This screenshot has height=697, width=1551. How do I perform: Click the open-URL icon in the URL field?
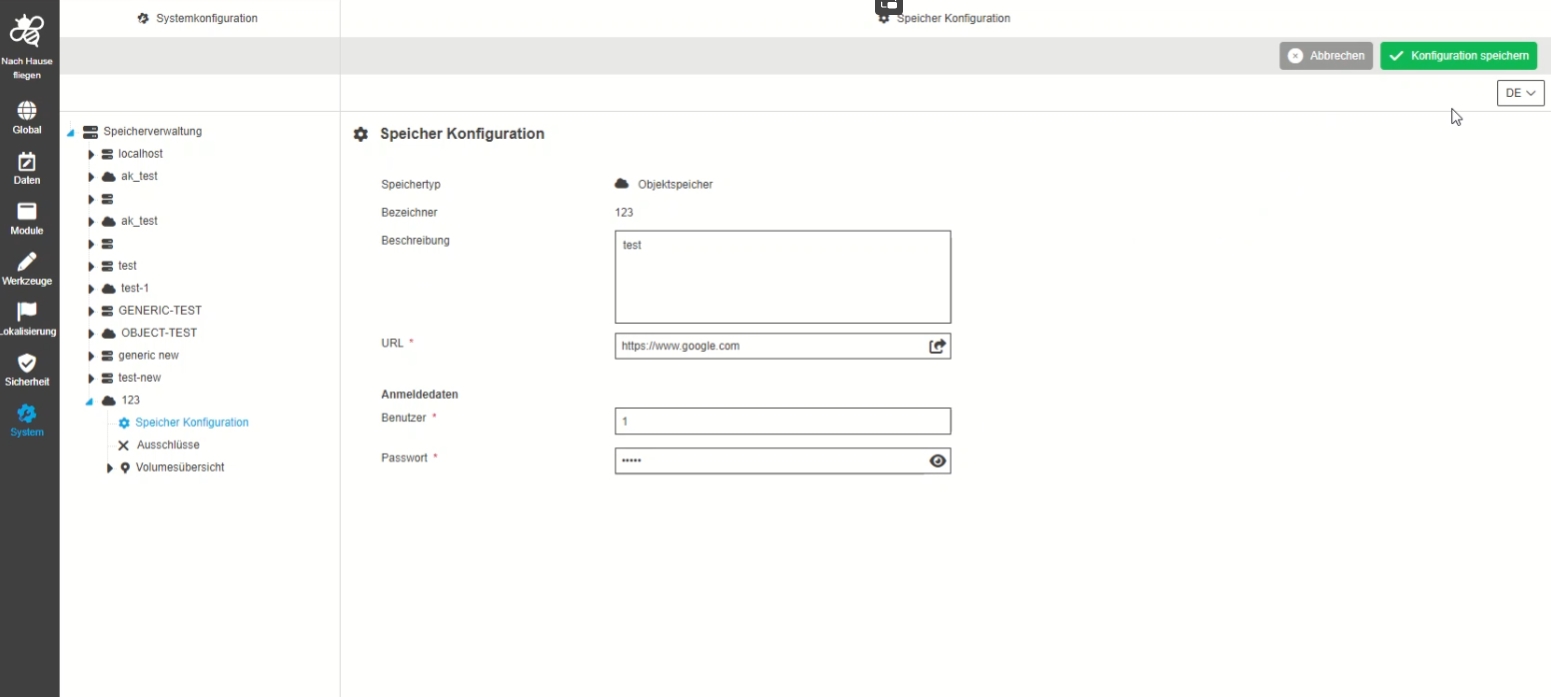coord(937,346)
